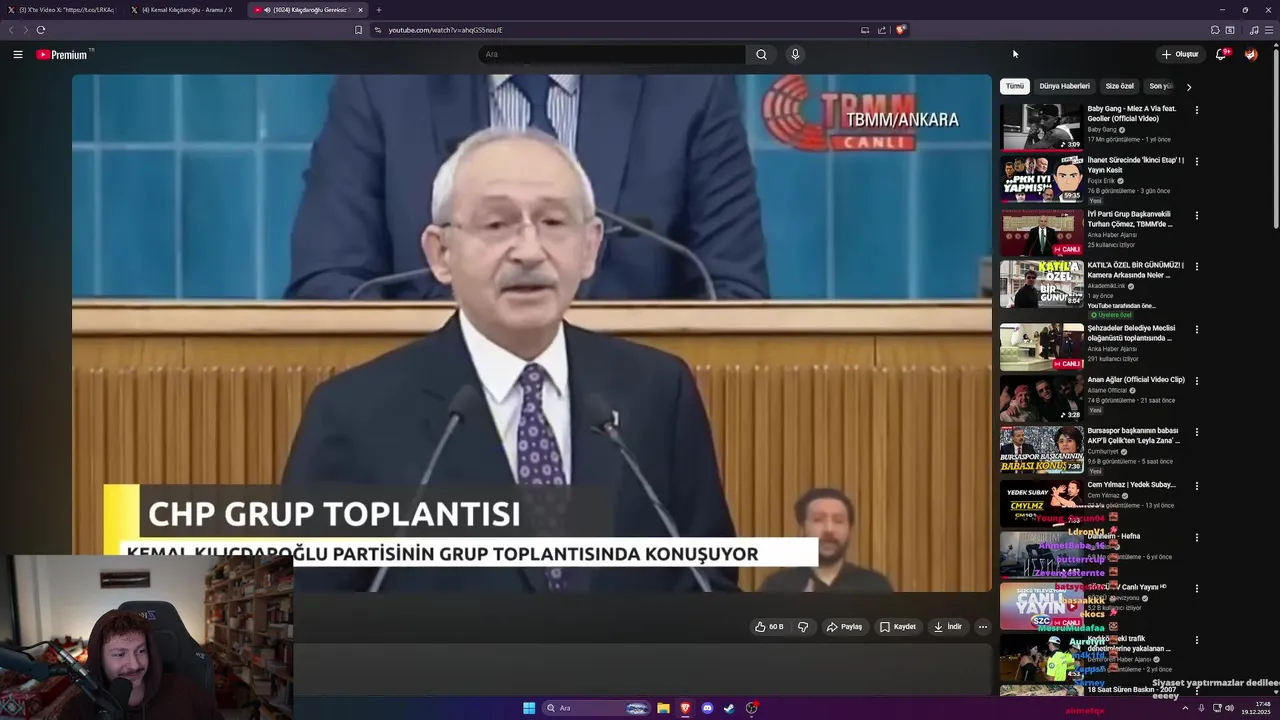This screenshot has width=1280, height=720.
Task: Open KATİL'A ÖZEL BİR GÜNÜMÜZ video title
Action: (x=1136, y=270)
